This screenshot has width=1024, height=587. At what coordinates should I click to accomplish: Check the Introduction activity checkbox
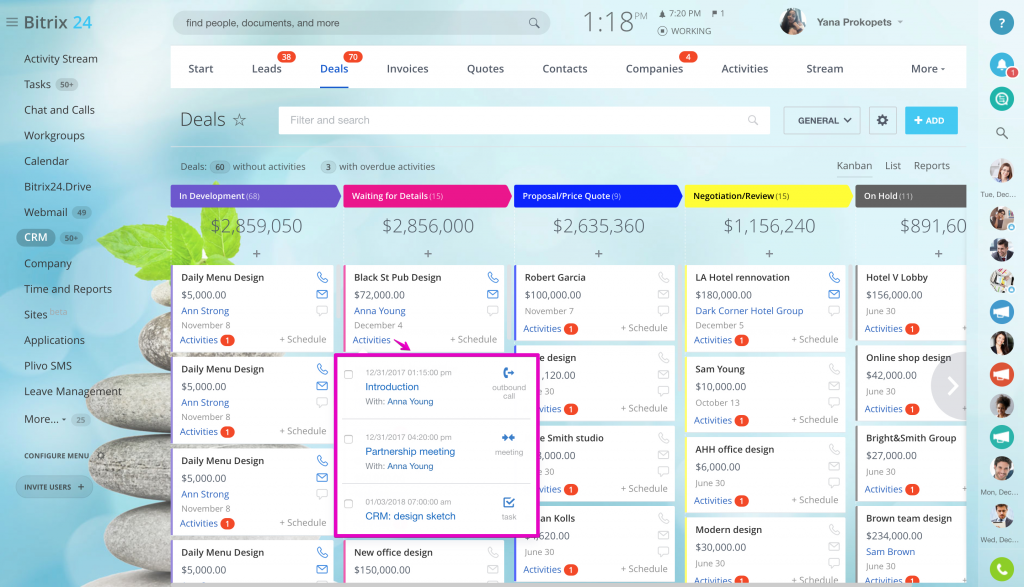pos(348,375)
